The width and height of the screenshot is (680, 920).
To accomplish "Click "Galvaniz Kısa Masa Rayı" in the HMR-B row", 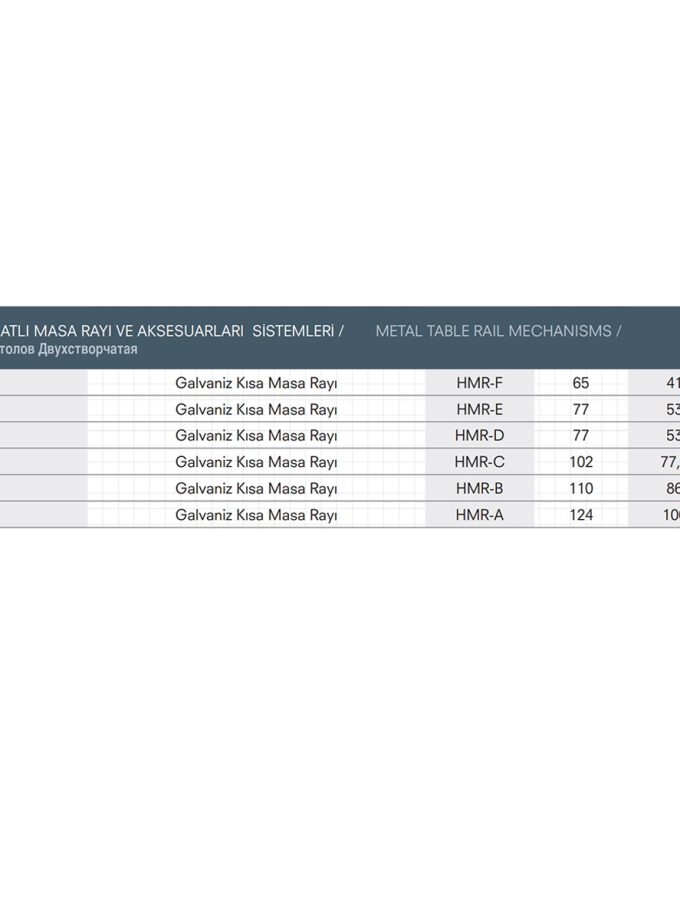I will (x=256, y=488).
